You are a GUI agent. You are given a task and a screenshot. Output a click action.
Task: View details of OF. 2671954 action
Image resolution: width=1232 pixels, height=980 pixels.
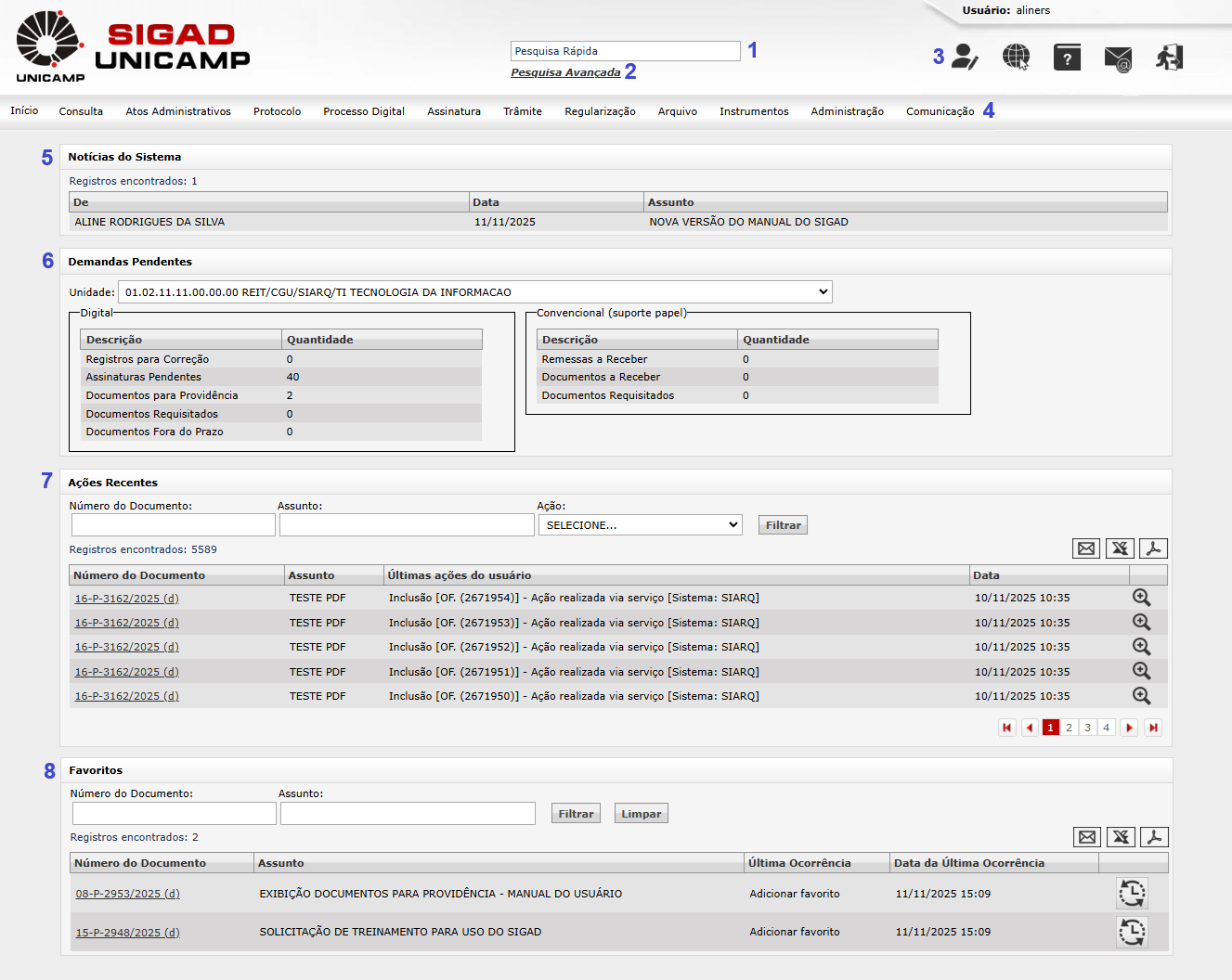[x=1141, y=599]
